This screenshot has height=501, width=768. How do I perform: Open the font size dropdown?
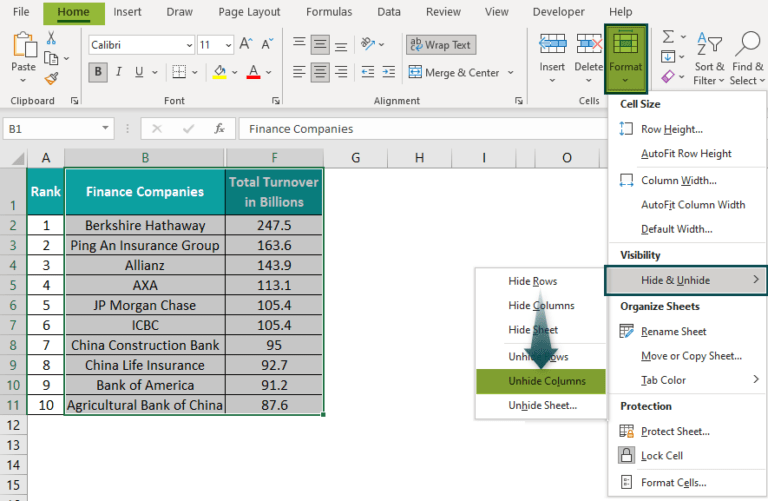[228, 46]
